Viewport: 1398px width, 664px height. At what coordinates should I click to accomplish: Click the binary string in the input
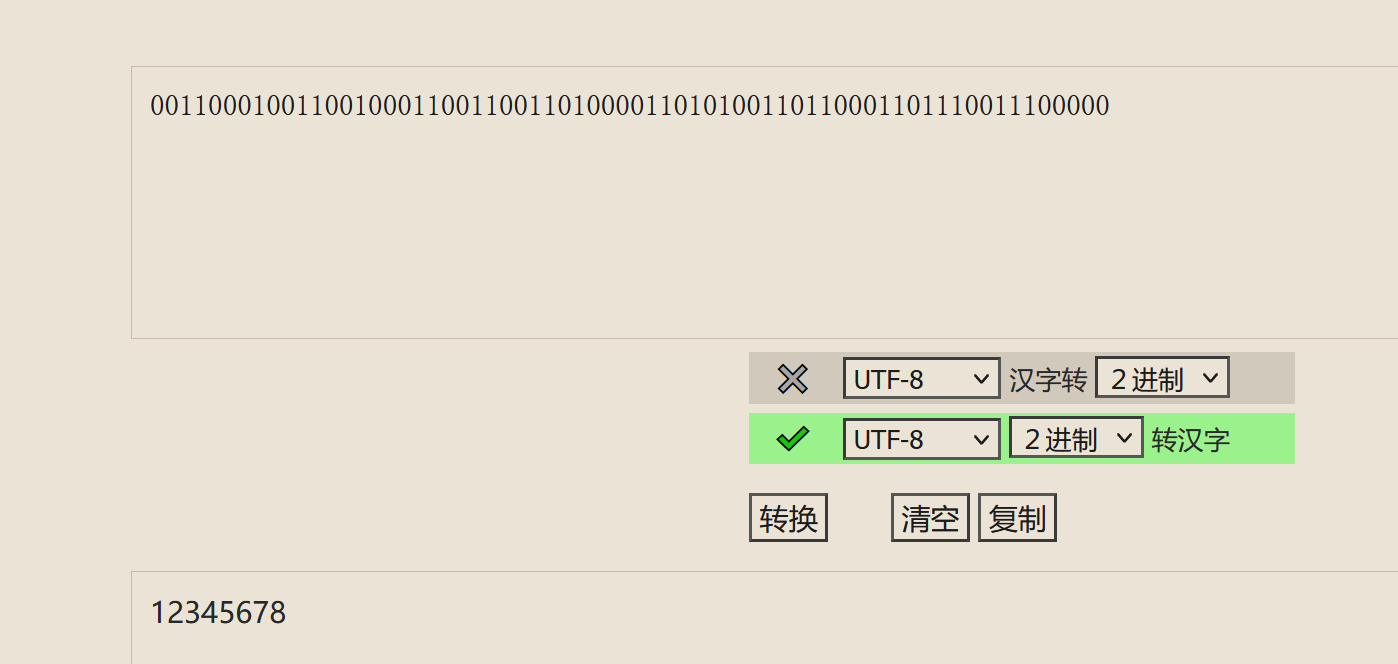[x=629, y=106]
